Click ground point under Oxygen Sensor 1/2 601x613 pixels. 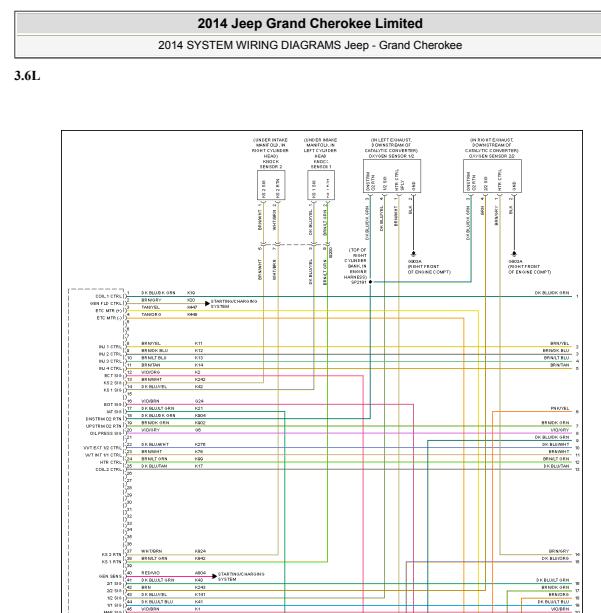point(413,254)
